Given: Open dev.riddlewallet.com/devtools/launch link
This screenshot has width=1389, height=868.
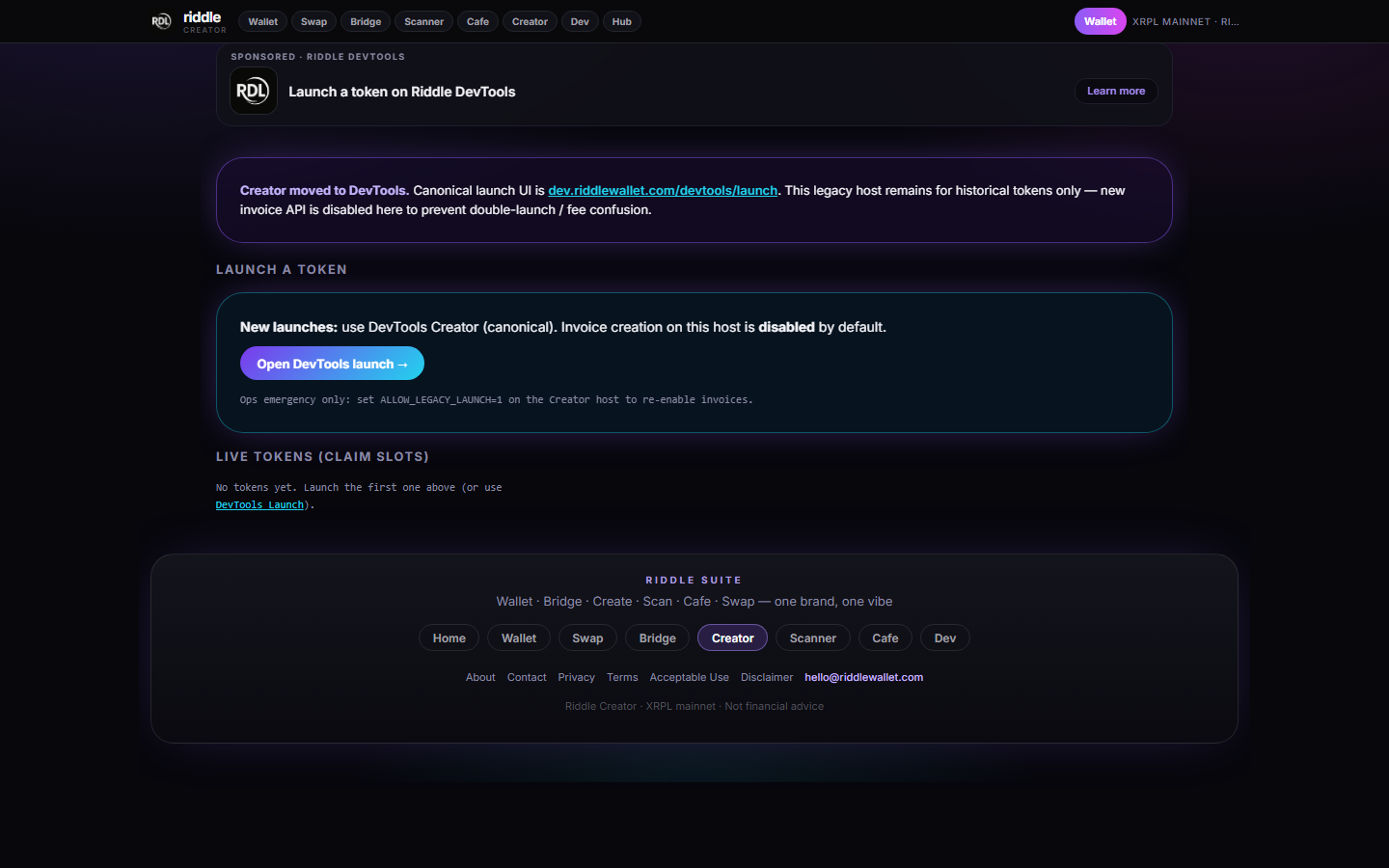Looking at the screenshot, I should [663, 191].
